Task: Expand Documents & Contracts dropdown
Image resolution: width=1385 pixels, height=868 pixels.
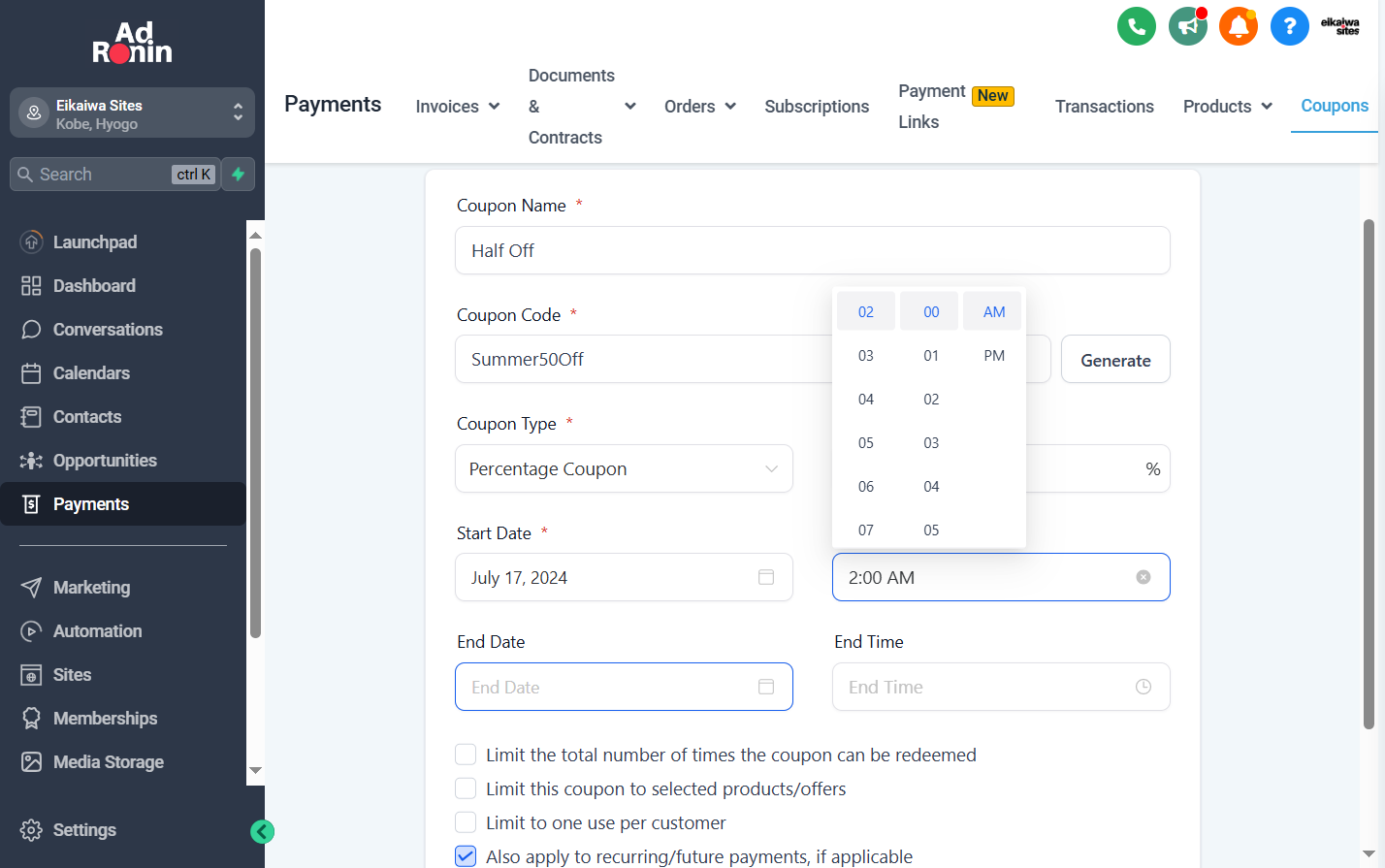Action: point(582,107)
